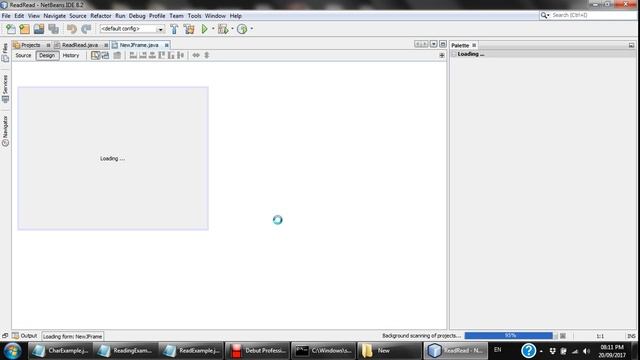Switch to Source view
This screenshot has width=640, height=360.
(23, 56)
